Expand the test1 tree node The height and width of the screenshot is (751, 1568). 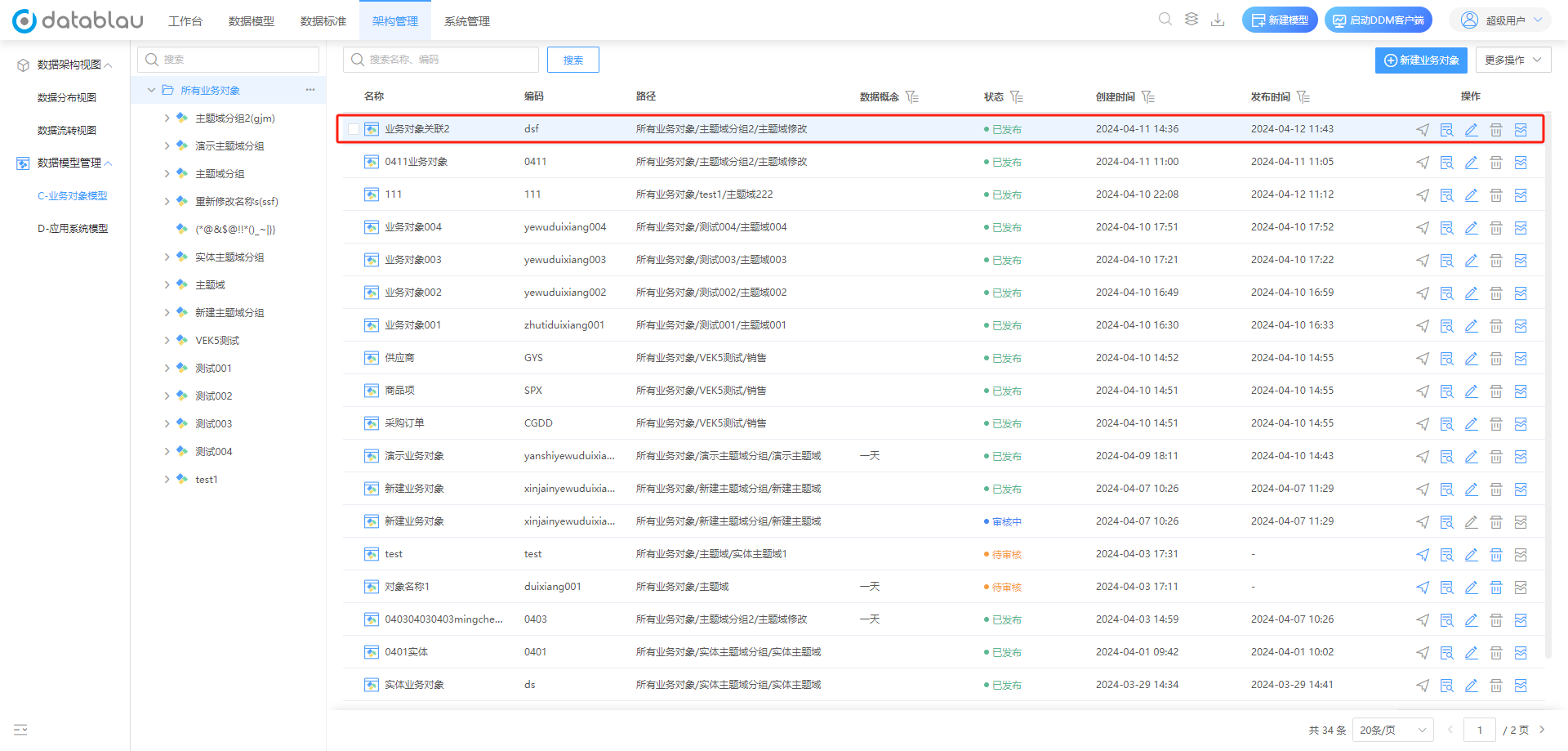coord(167,480)
